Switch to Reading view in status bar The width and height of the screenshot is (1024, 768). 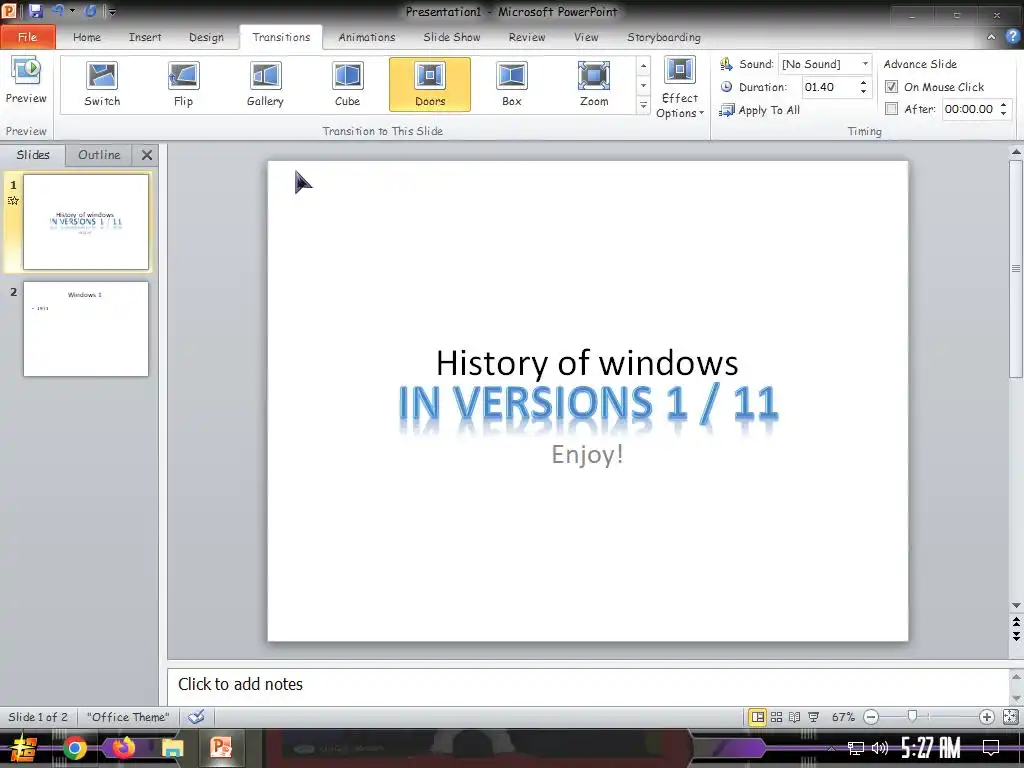[795, 717]
